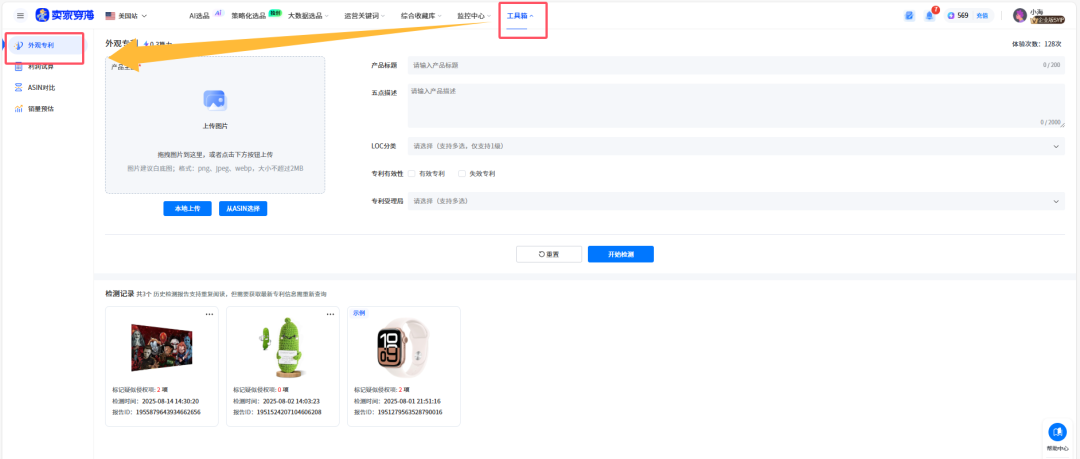Click the AI badge beside AI选品

218,12
